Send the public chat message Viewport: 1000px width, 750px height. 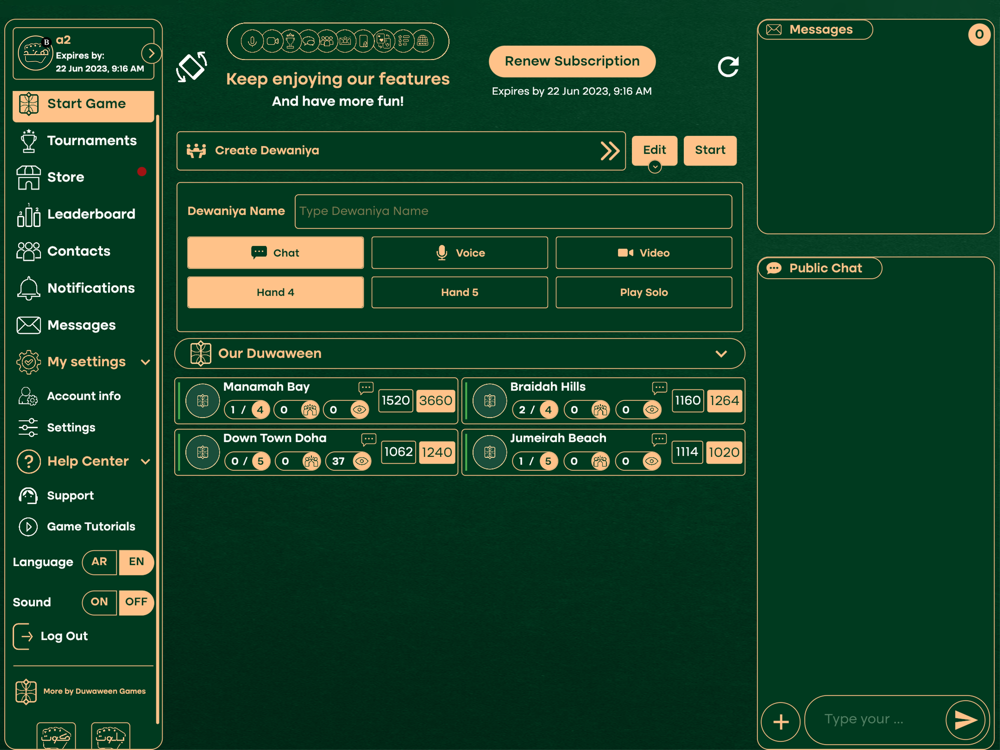click(965, 720)
